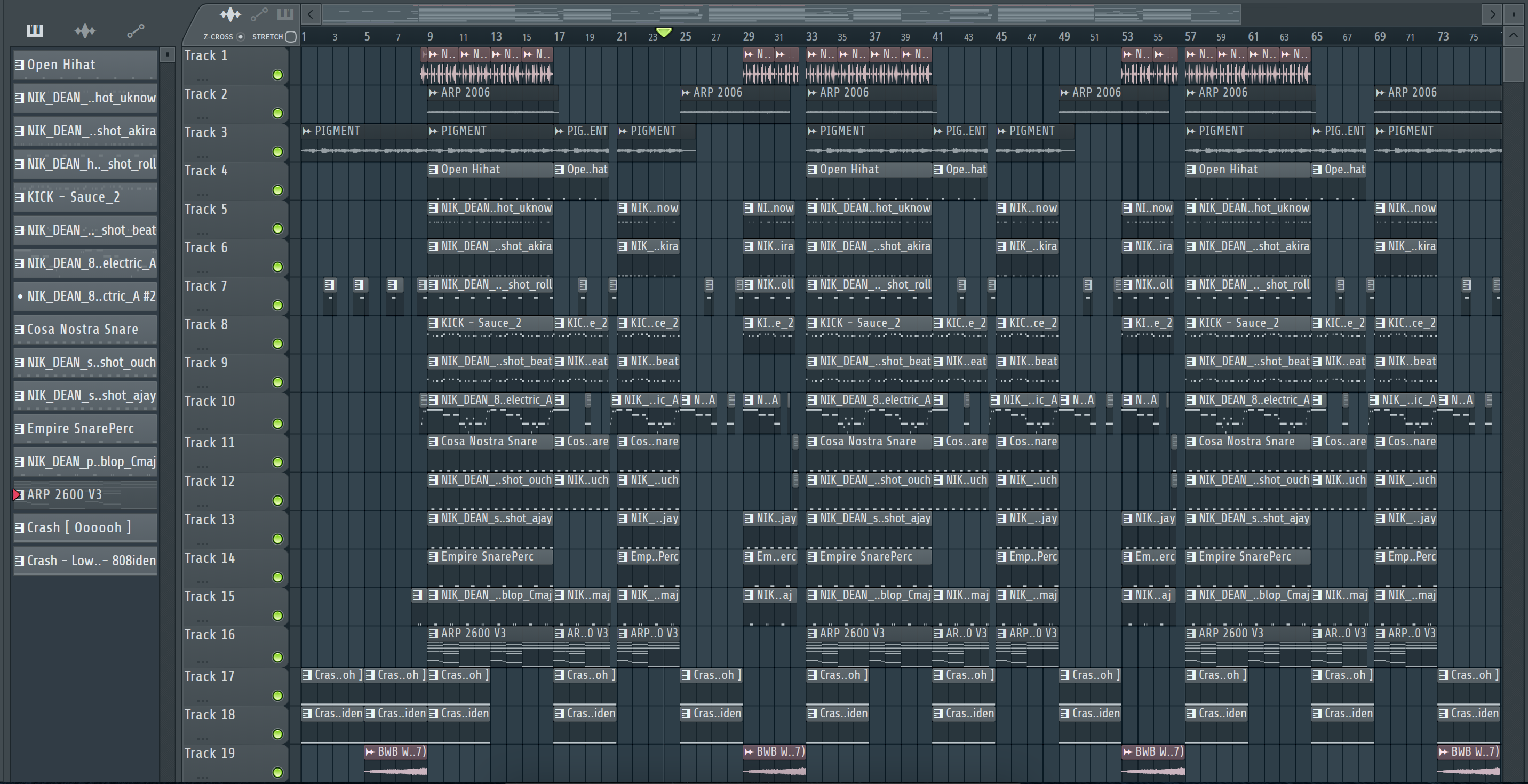
Task: Show pattern clips in the picker panel
Action: pos(35,31)
